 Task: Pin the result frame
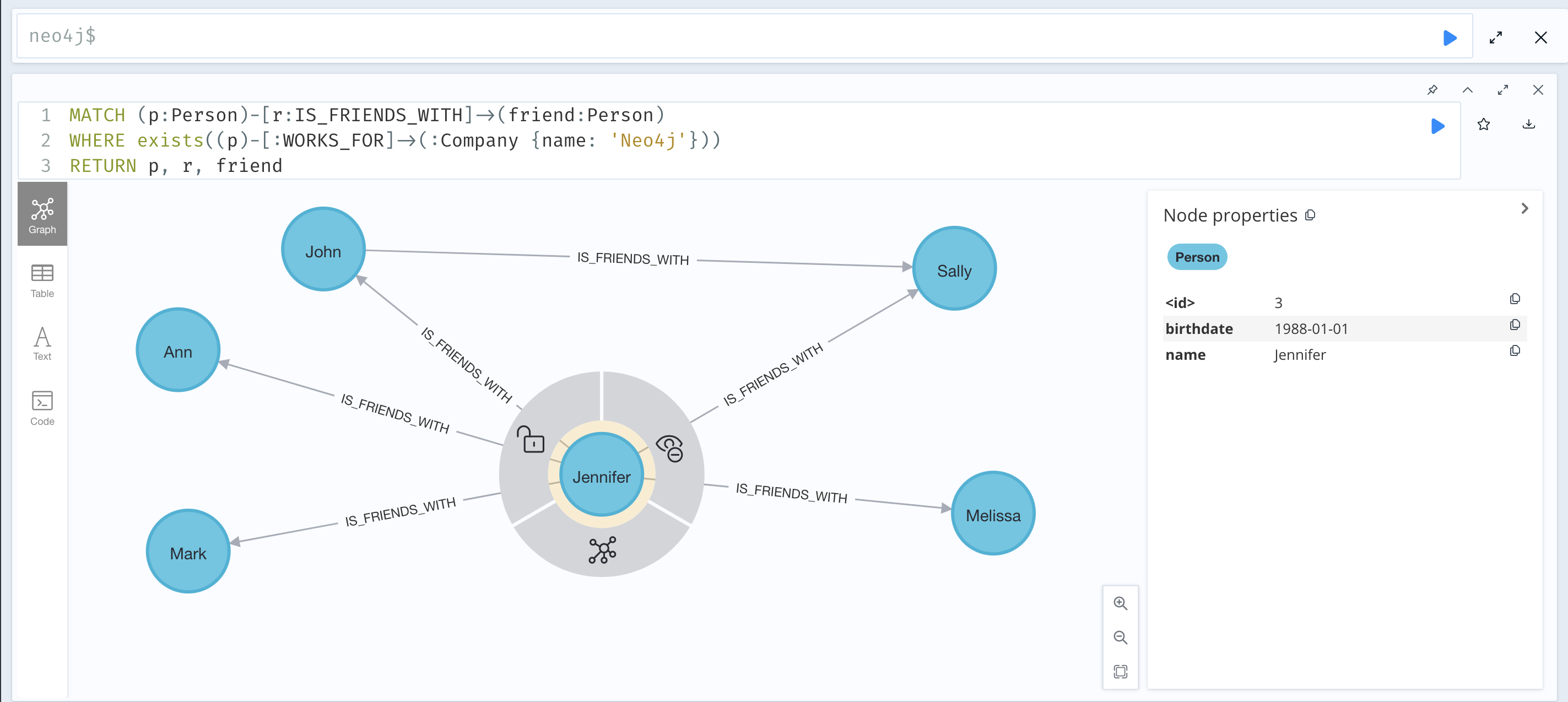1433,89
